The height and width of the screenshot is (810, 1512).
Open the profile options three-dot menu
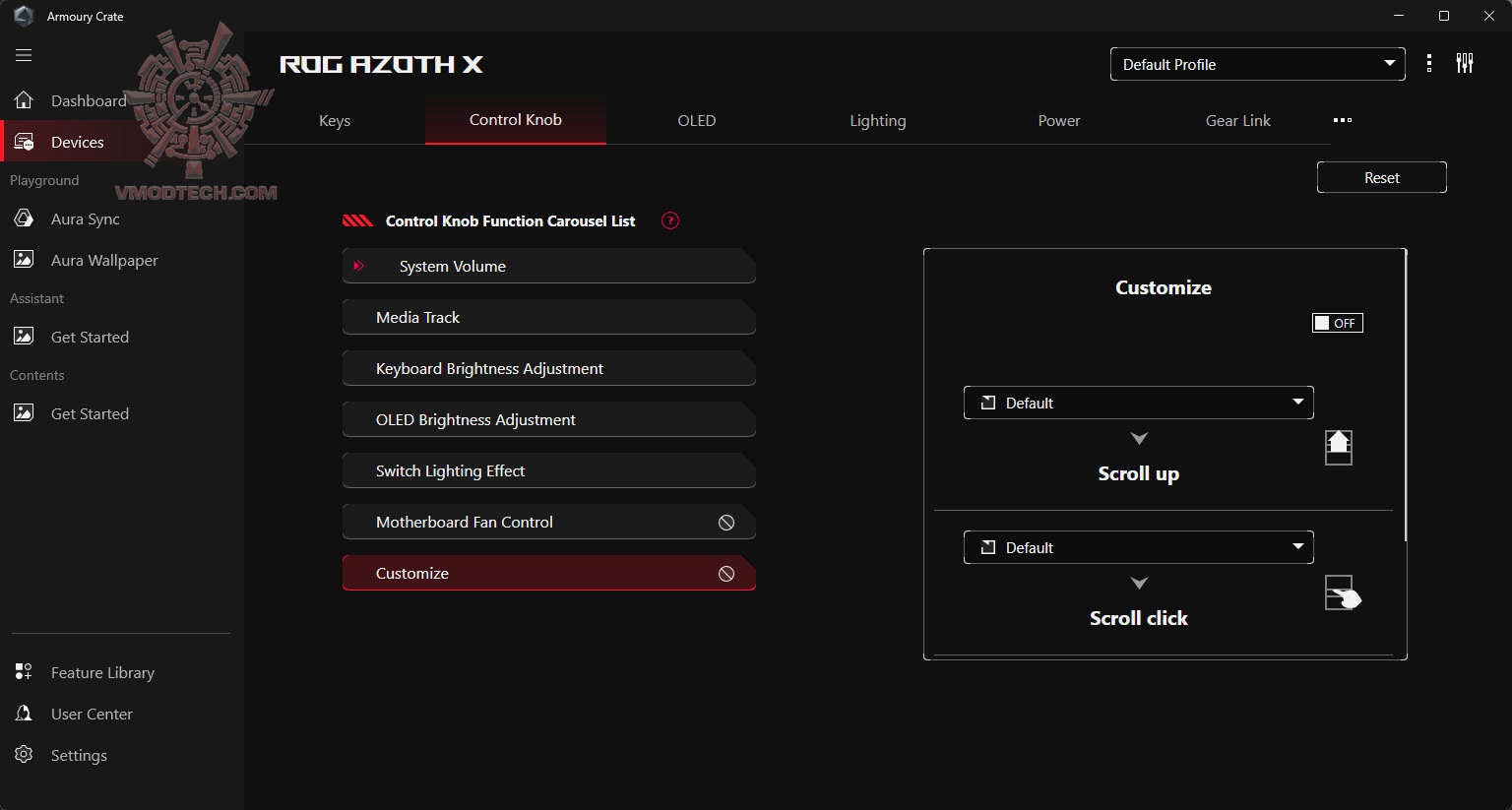(x=1429, y=64)
